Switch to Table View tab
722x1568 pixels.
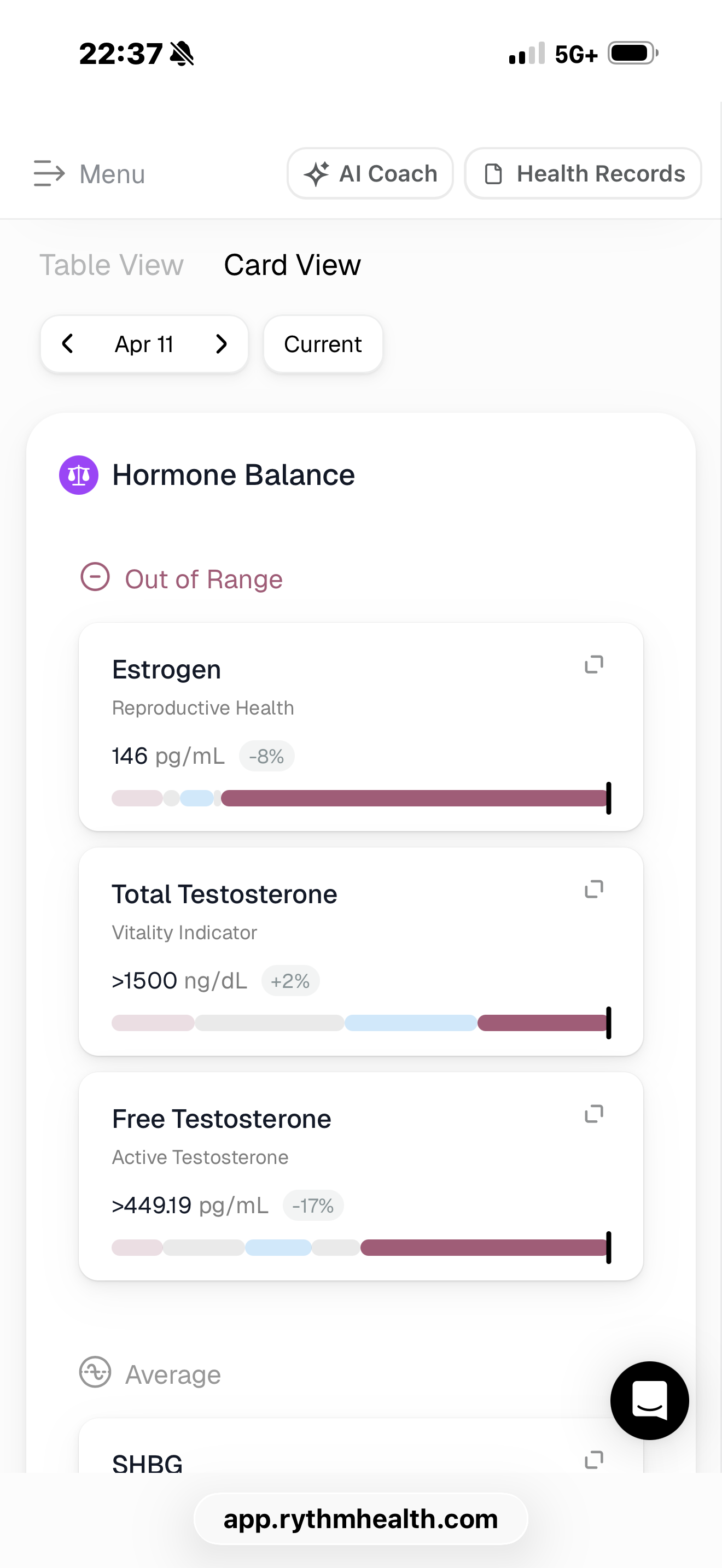click(112, 265)
